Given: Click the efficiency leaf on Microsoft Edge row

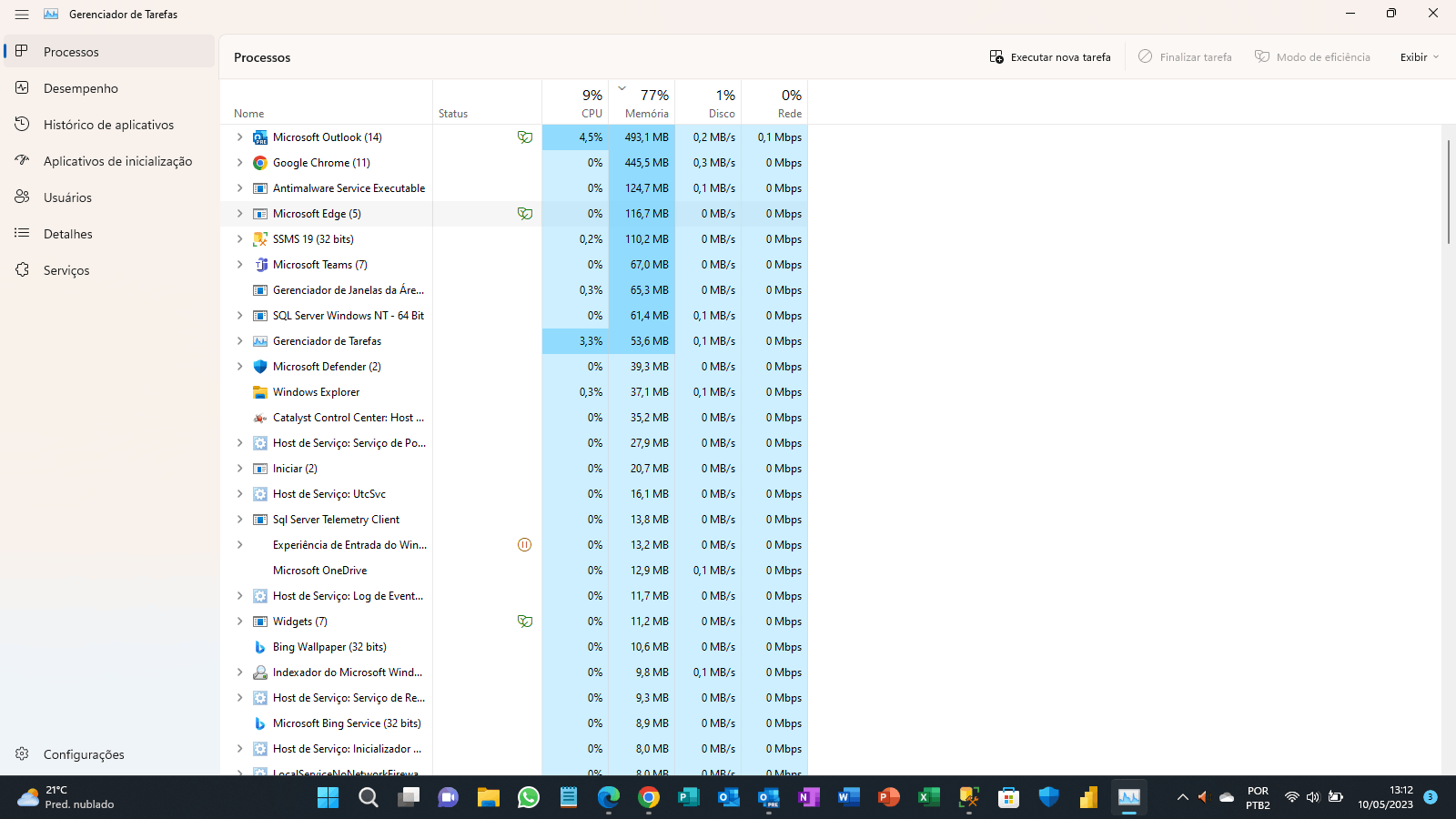Looking at the screenshot, I should (525, 214).
